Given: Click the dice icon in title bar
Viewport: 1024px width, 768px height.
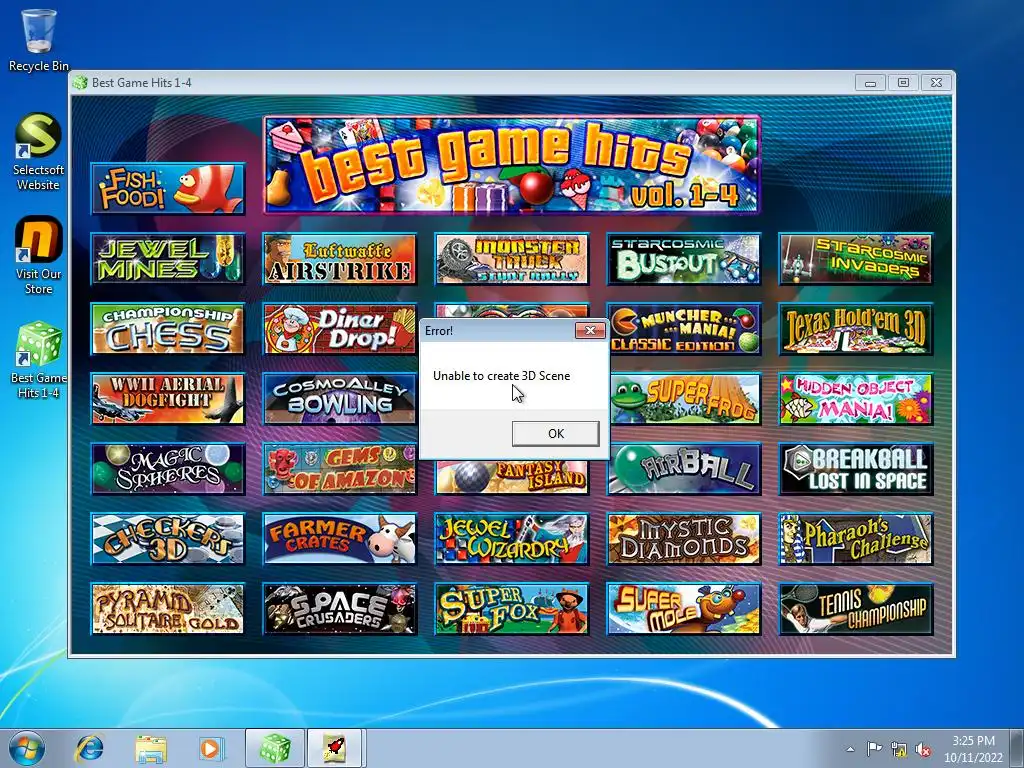Looking at the screenshot, I should pyautogui.click(x=80, y=82).
